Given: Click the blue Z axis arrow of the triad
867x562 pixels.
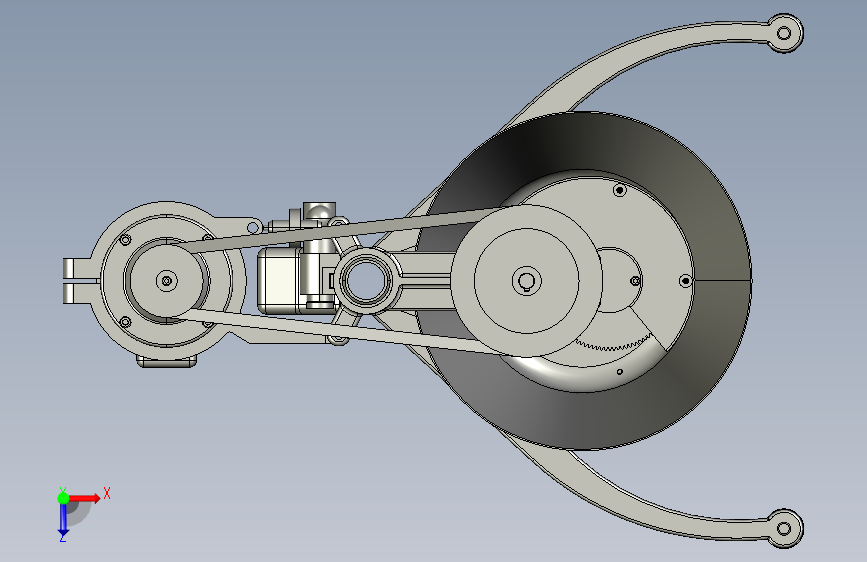Looking at the screenshot, I should tap(63, 519).
